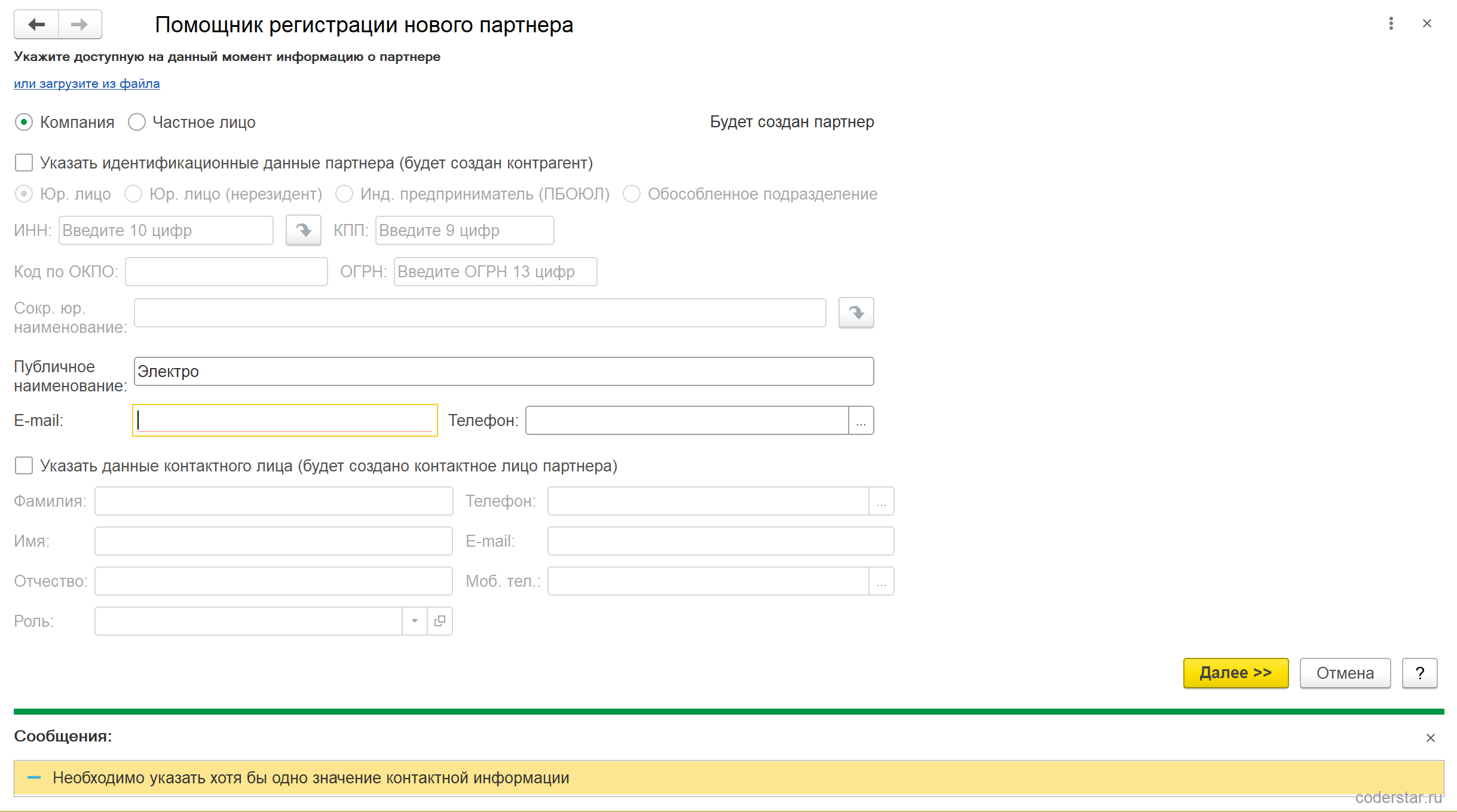Choose the Юр. лицо radio option
The width and height of the screenshot is (1457, 812).
tap(24, 194)
